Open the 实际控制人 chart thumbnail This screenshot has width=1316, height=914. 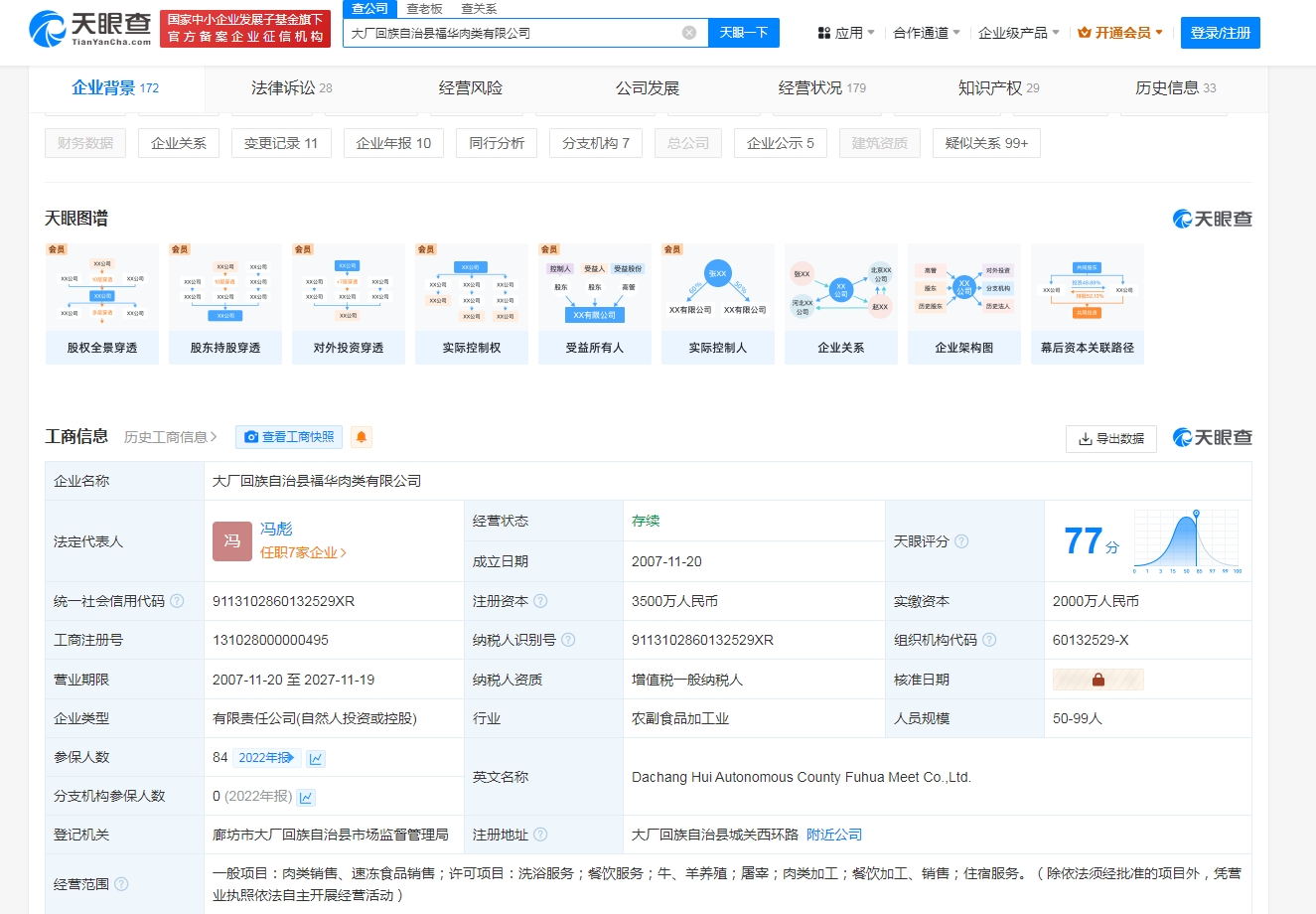point(718,304)
